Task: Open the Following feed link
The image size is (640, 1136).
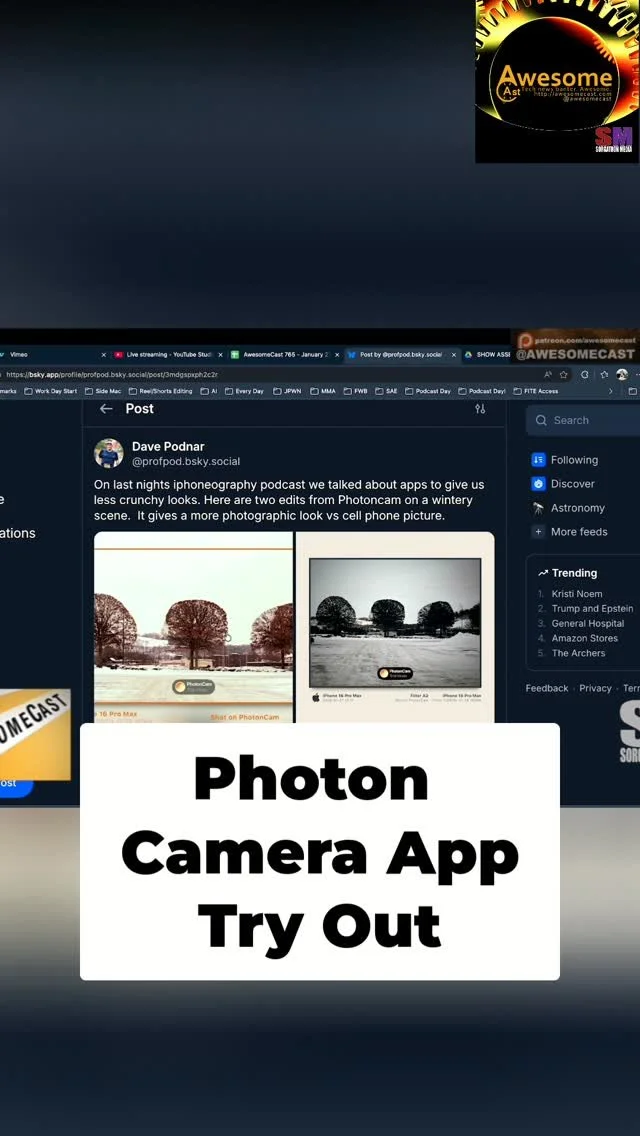Action: tap(574, 460)
